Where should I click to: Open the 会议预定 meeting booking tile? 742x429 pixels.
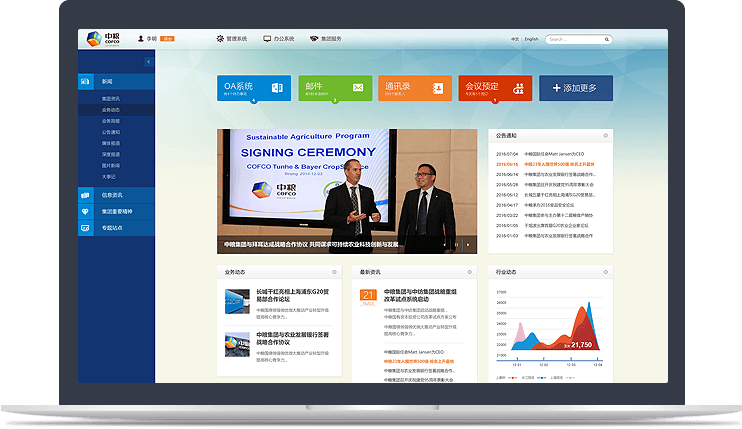[494, 88]
